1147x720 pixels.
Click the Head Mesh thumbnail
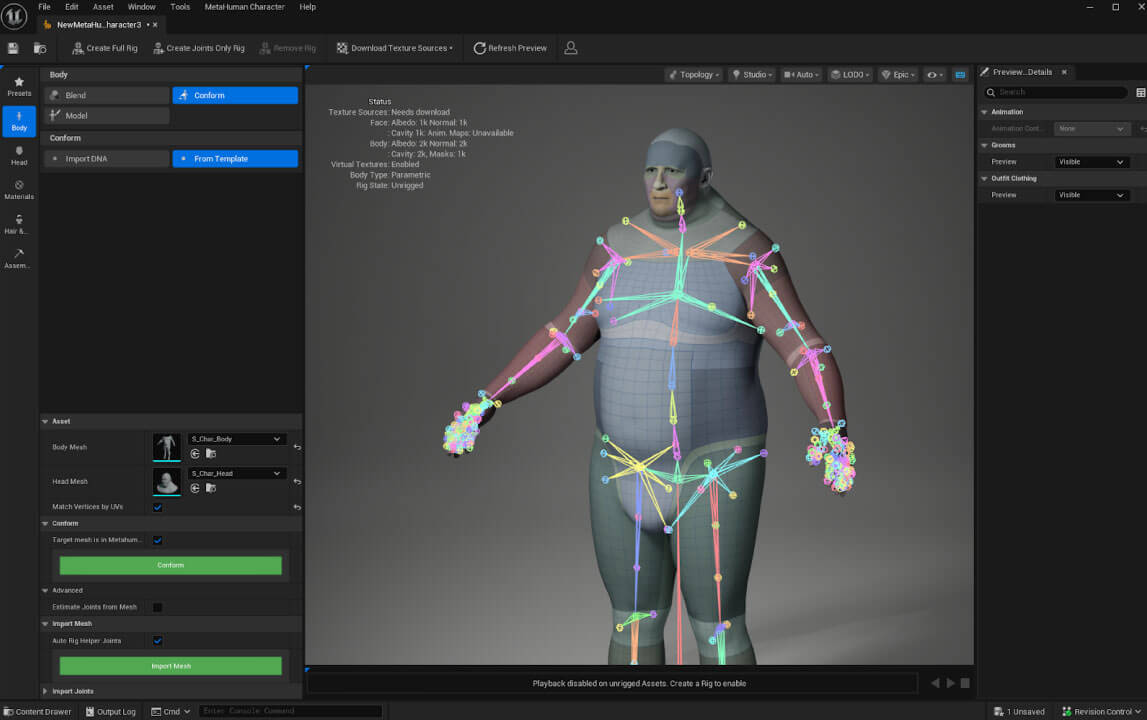tap(167, 481)
